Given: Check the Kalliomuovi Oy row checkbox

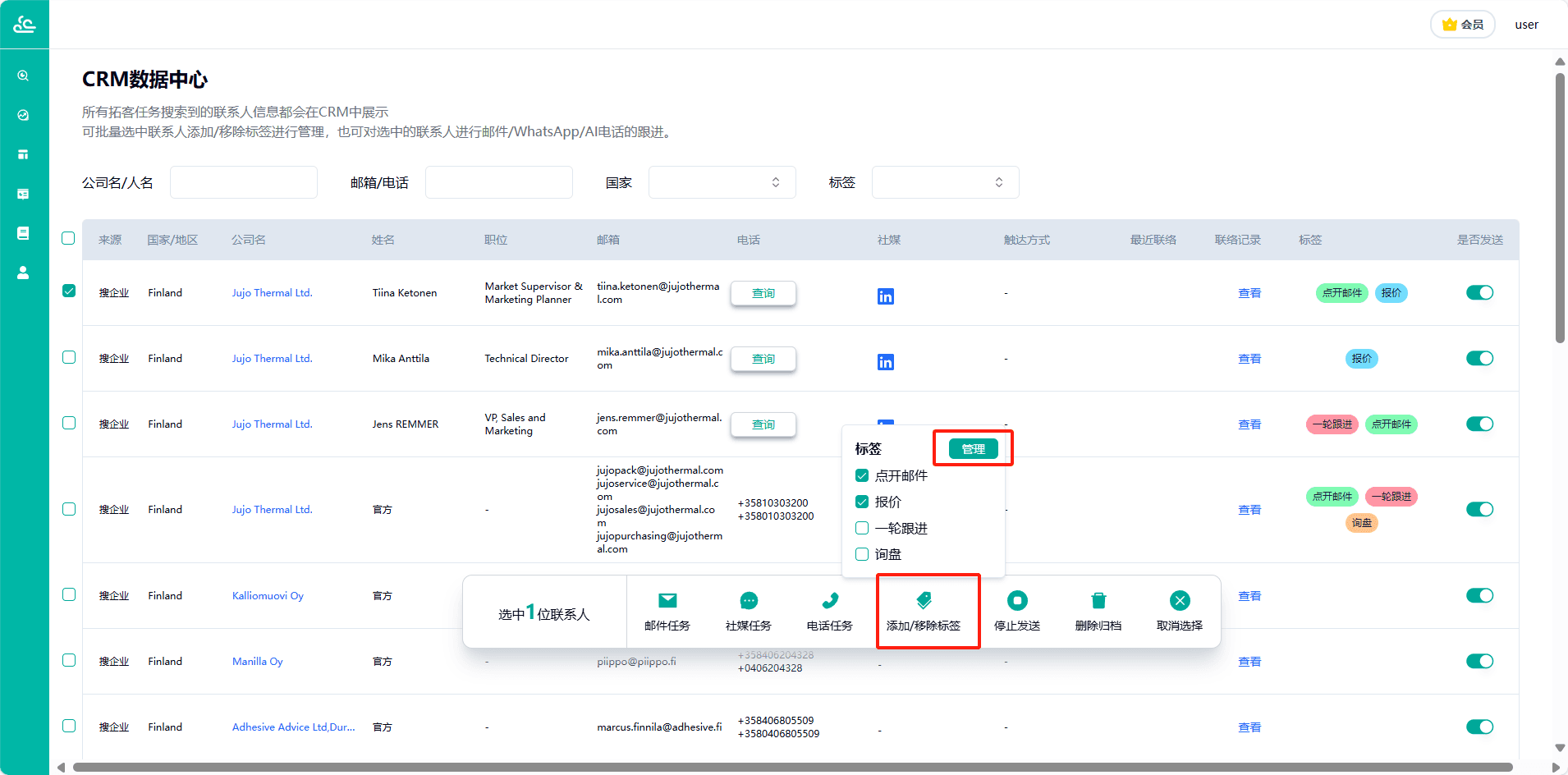Looking at the screenshot, I should click(x=69, y=594).
